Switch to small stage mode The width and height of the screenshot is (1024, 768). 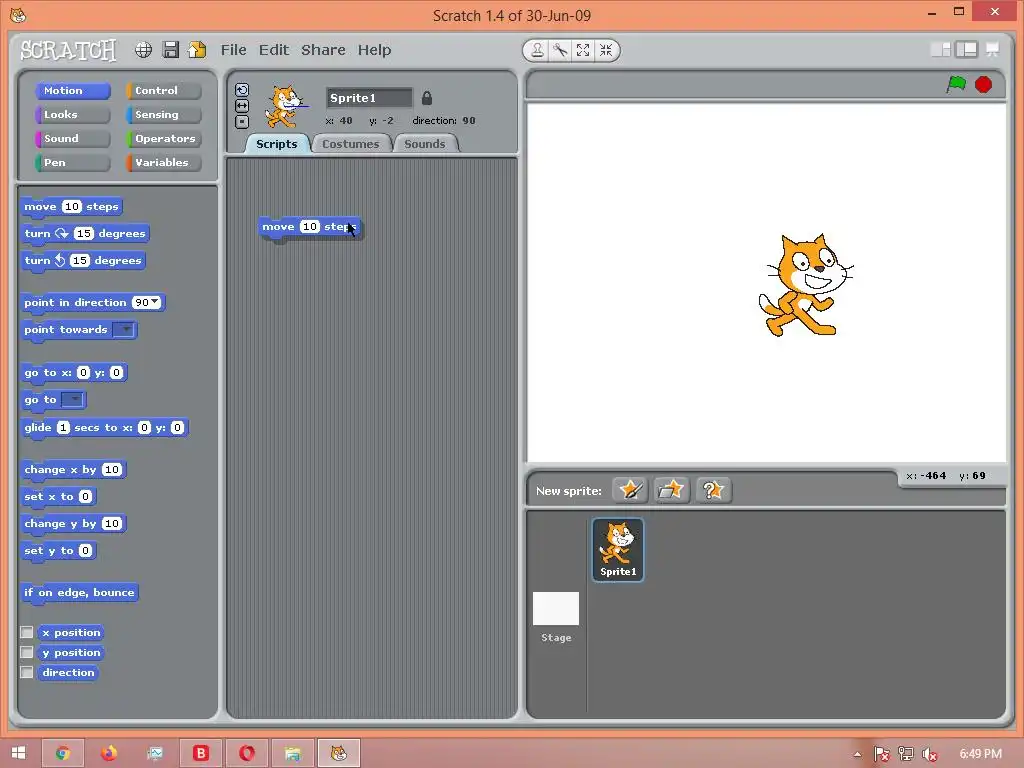click(940, 50)
